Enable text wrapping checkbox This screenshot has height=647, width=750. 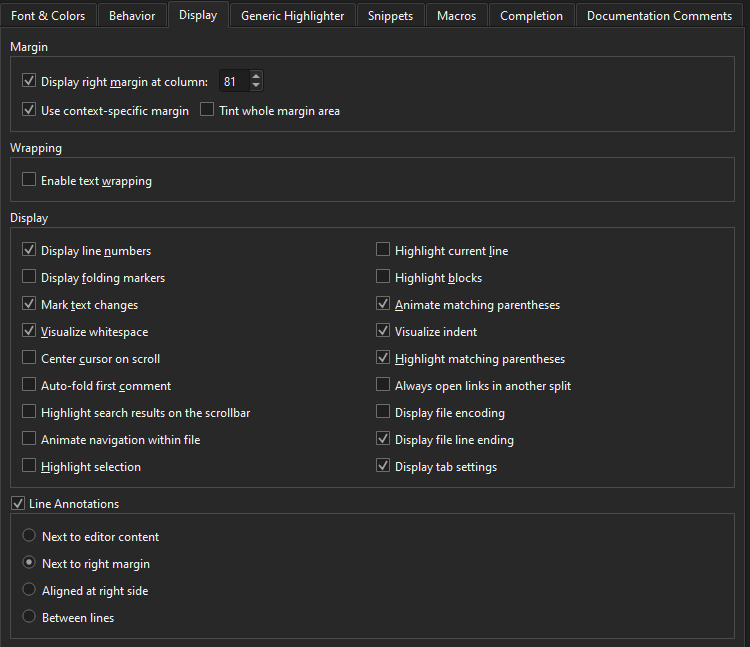tap(29, 181)
